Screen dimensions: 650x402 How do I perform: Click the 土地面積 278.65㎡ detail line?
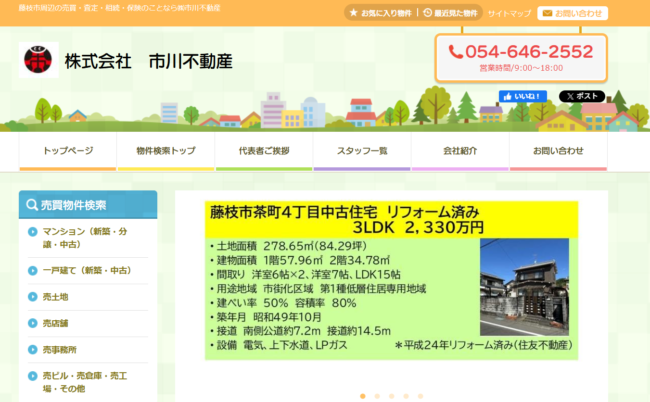289,246
